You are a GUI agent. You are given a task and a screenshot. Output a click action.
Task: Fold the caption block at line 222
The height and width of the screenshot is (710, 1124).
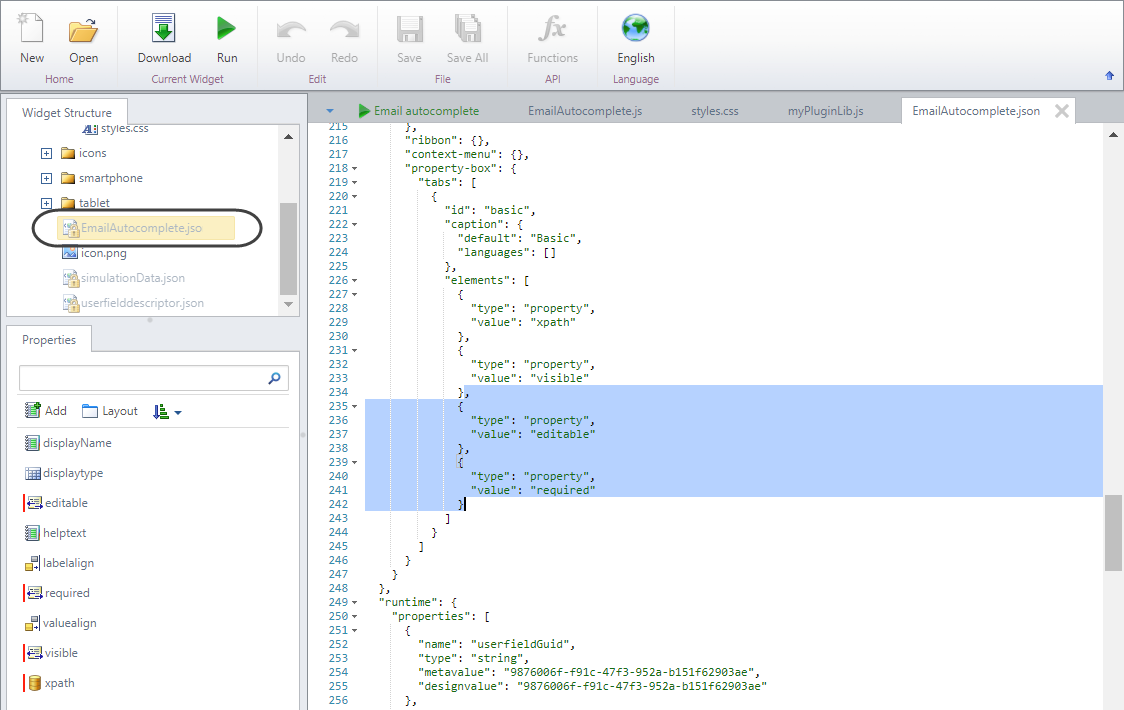tap(354, 224)
